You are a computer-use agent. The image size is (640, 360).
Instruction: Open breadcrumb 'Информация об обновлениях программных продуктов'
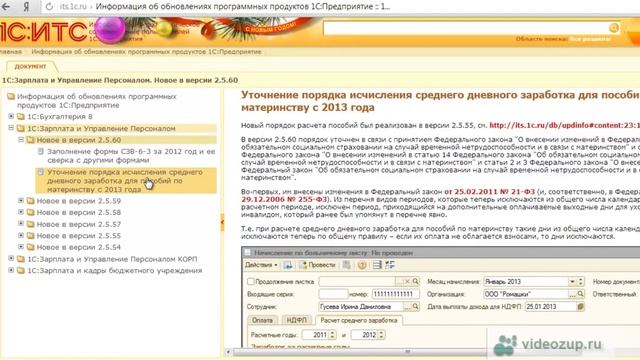pos(146,52)
